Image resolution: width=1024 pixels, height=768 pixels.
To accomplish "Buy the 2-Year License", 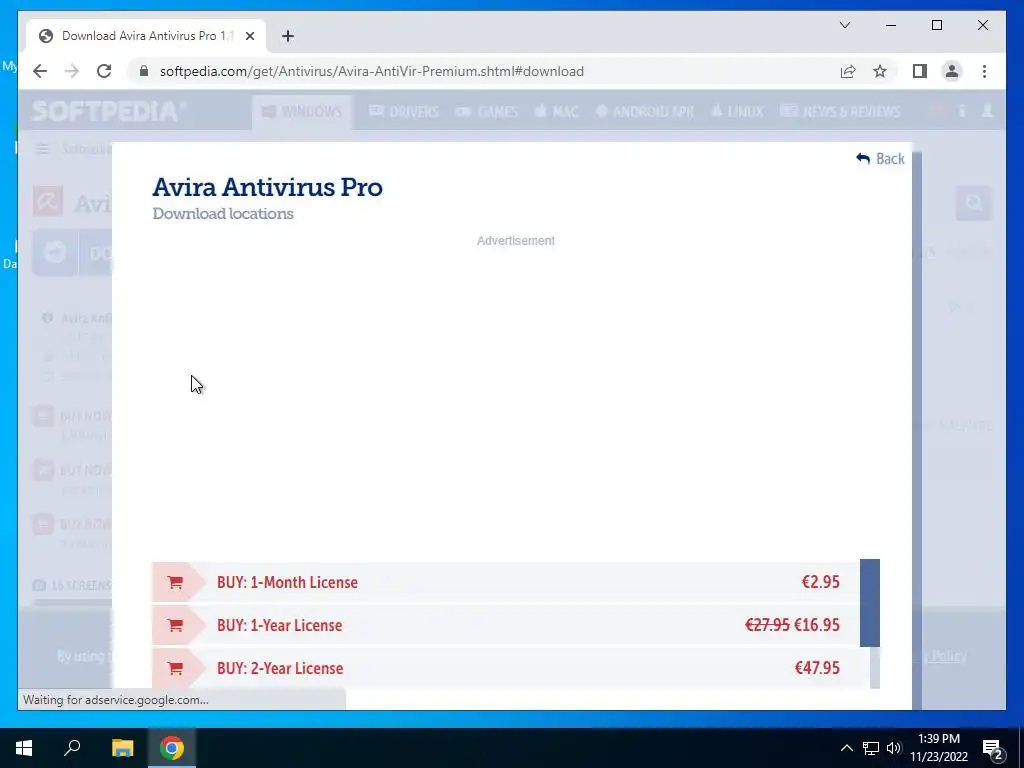I will [506, 668].
